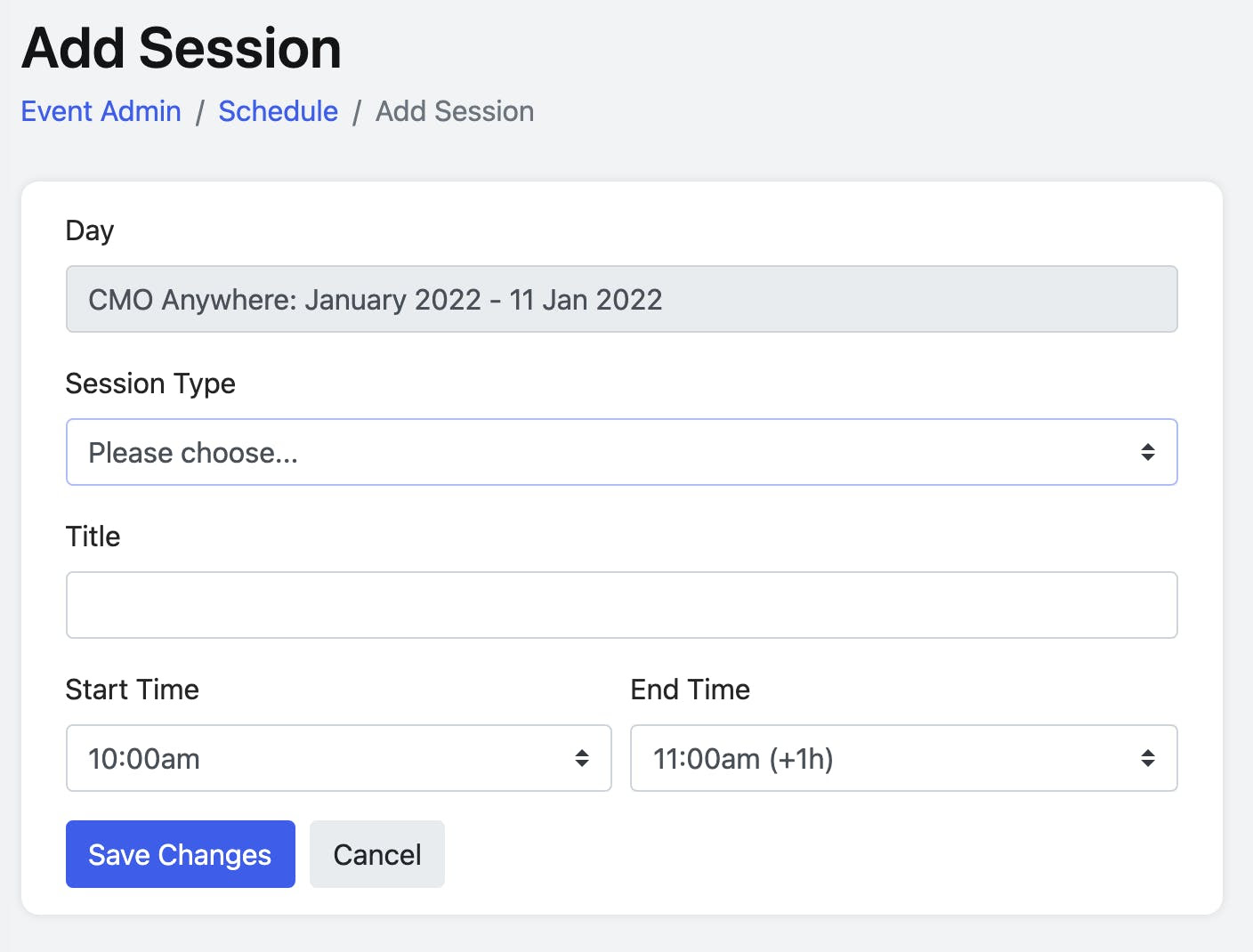
Task: Open the Session Type dropdown
Action: [621, 452]
